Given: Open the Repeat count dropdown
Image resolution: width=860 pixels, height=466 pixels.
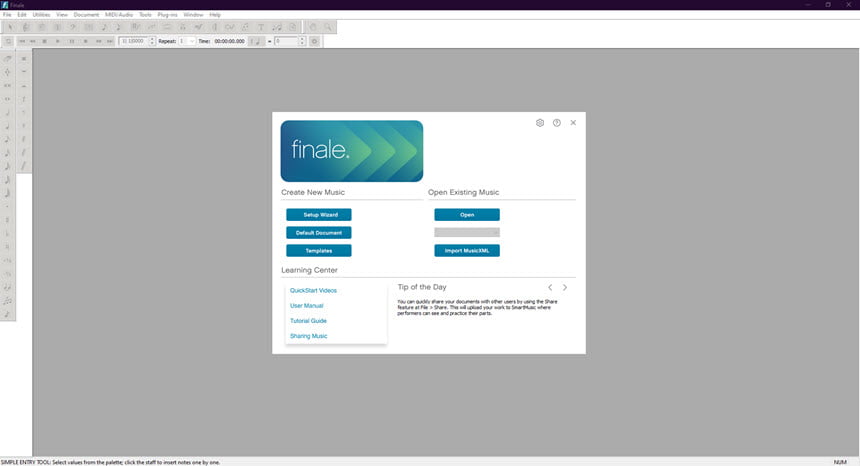Looking at the screenshot, I should 187,41.
